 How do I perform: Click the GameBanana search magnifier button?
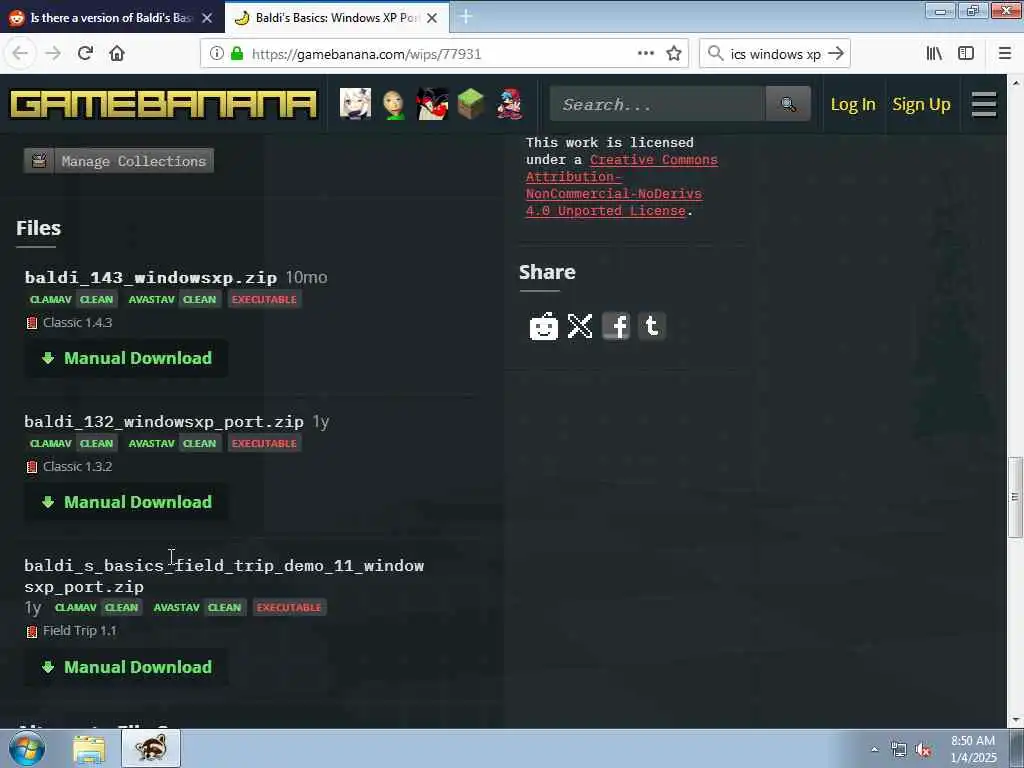pyautogui.click(x=788, y=104)
